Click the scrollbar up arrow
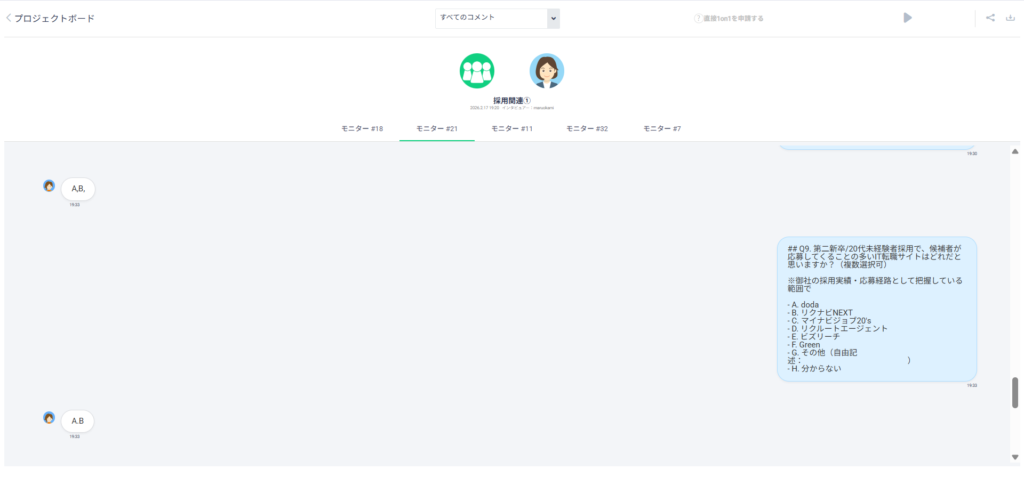1024x486 pixels. 1015,151
